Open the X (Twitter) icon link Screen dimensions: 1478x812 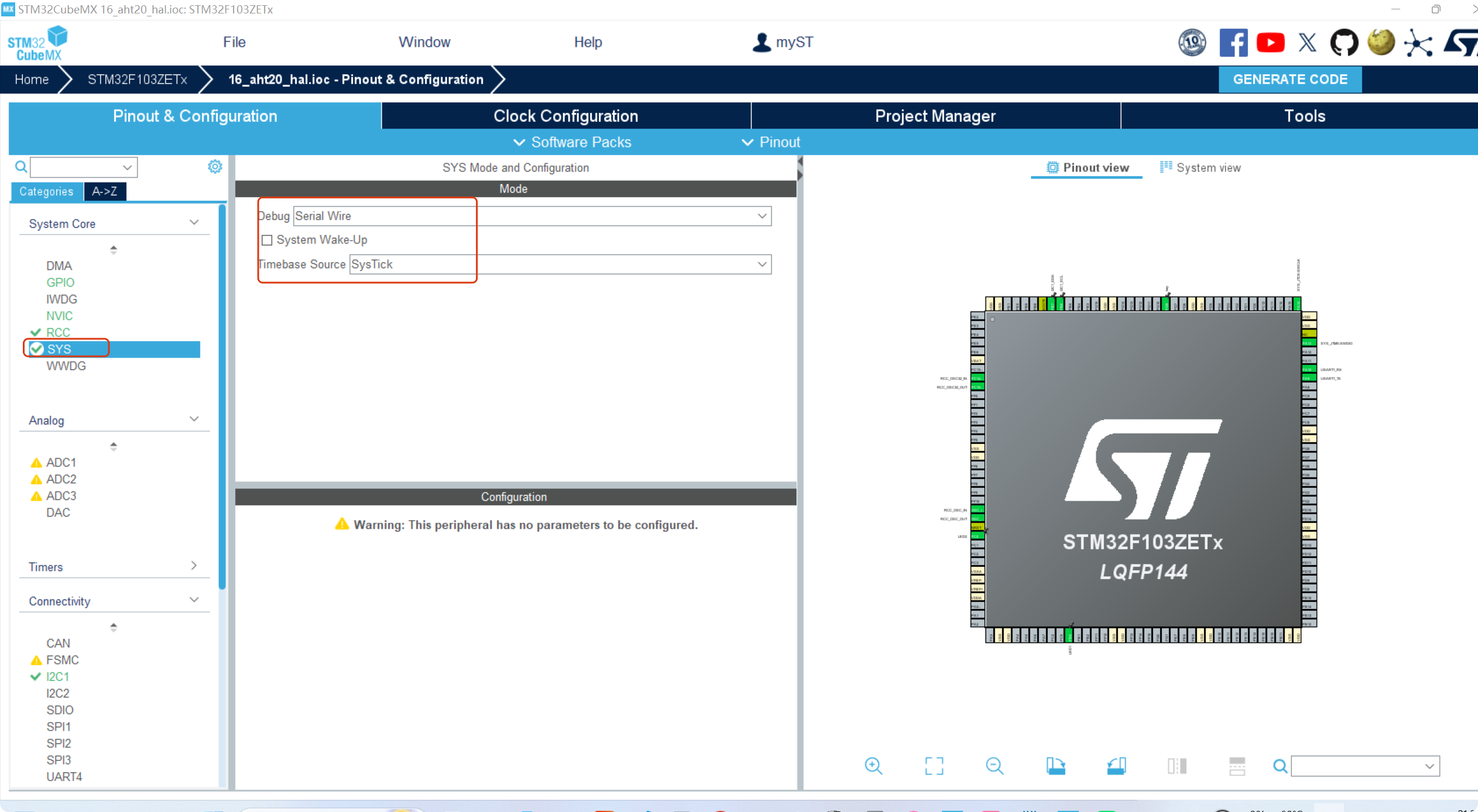click(1307, 43)
